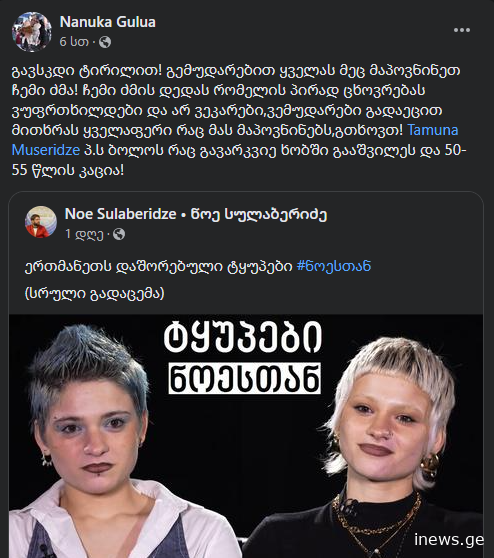This screenshot has height=558, width=494.
Task: Click Noe Sulaberidze's profile avatar
Action: [x=41, y=222]
